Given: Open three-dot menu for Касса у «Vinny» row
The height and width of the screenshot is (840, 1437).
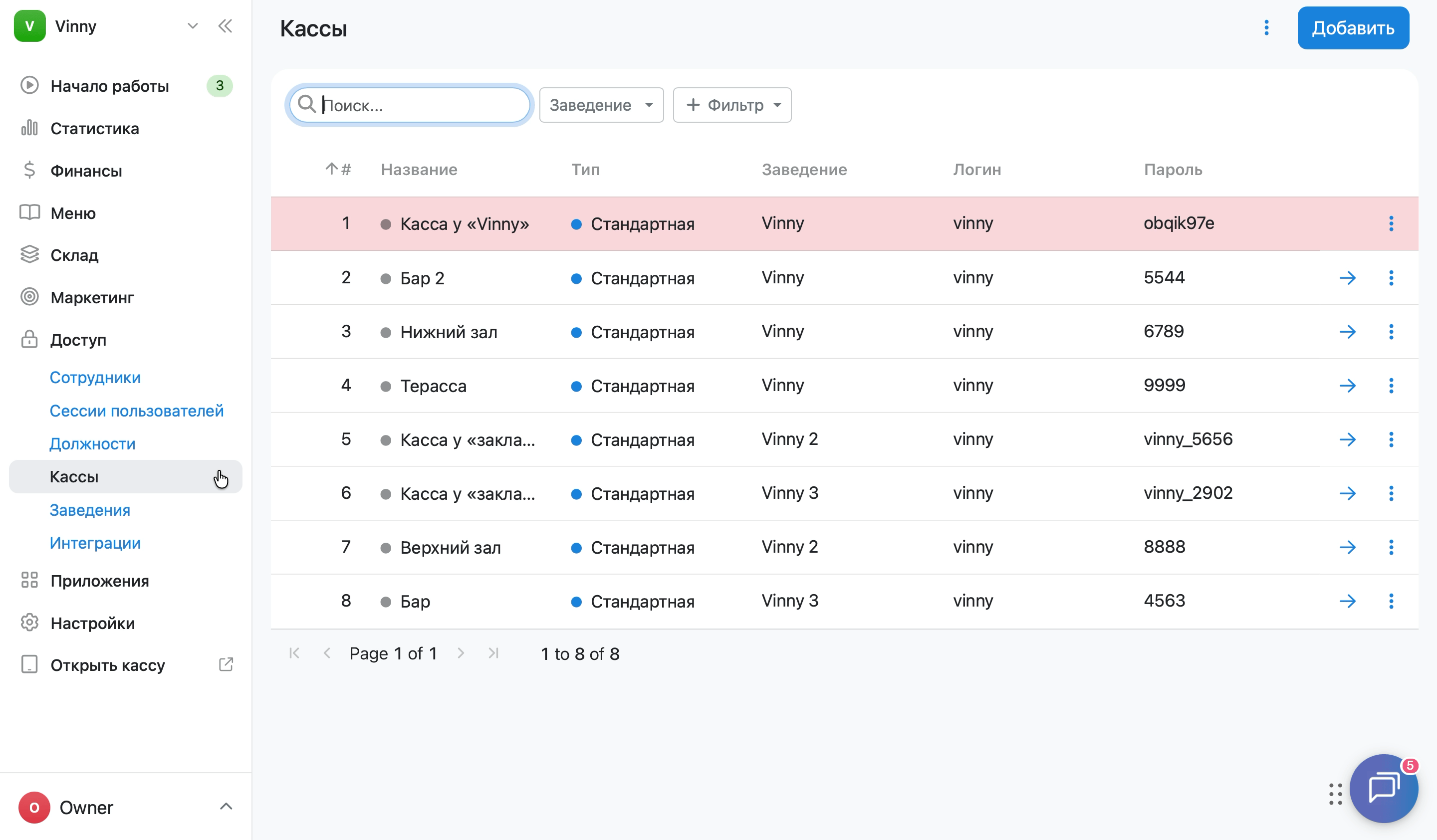Looking at the screenshot, I should [1391, 224].
